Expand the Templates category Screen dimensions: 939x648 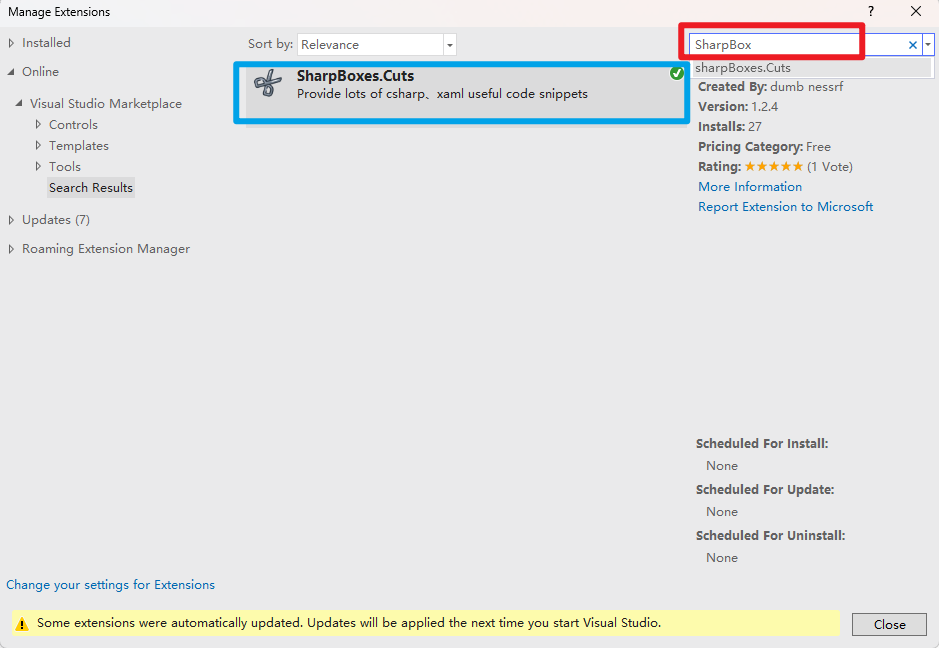[38, 146]
